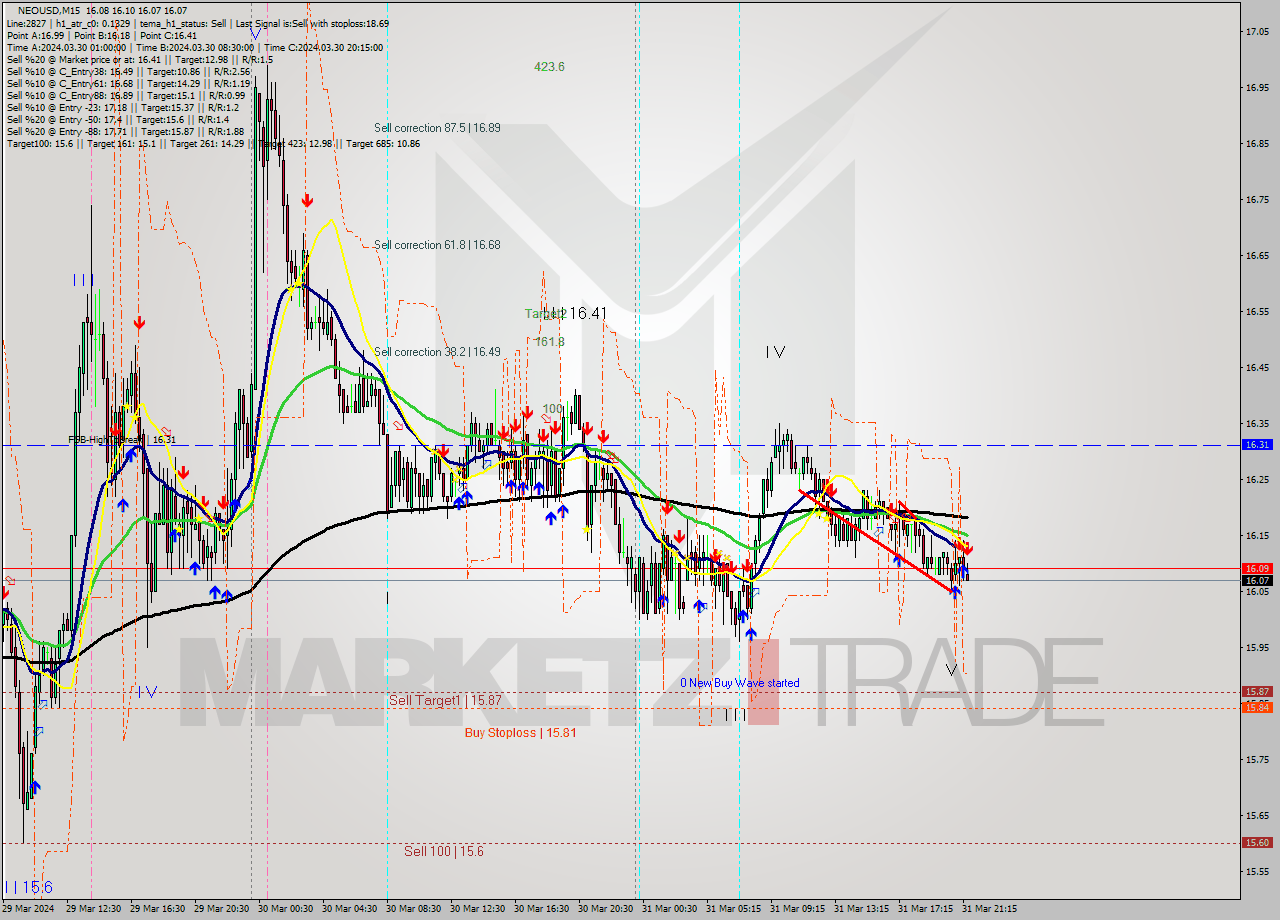Click the 17.05 price axis value

[x=1256, y=32]
